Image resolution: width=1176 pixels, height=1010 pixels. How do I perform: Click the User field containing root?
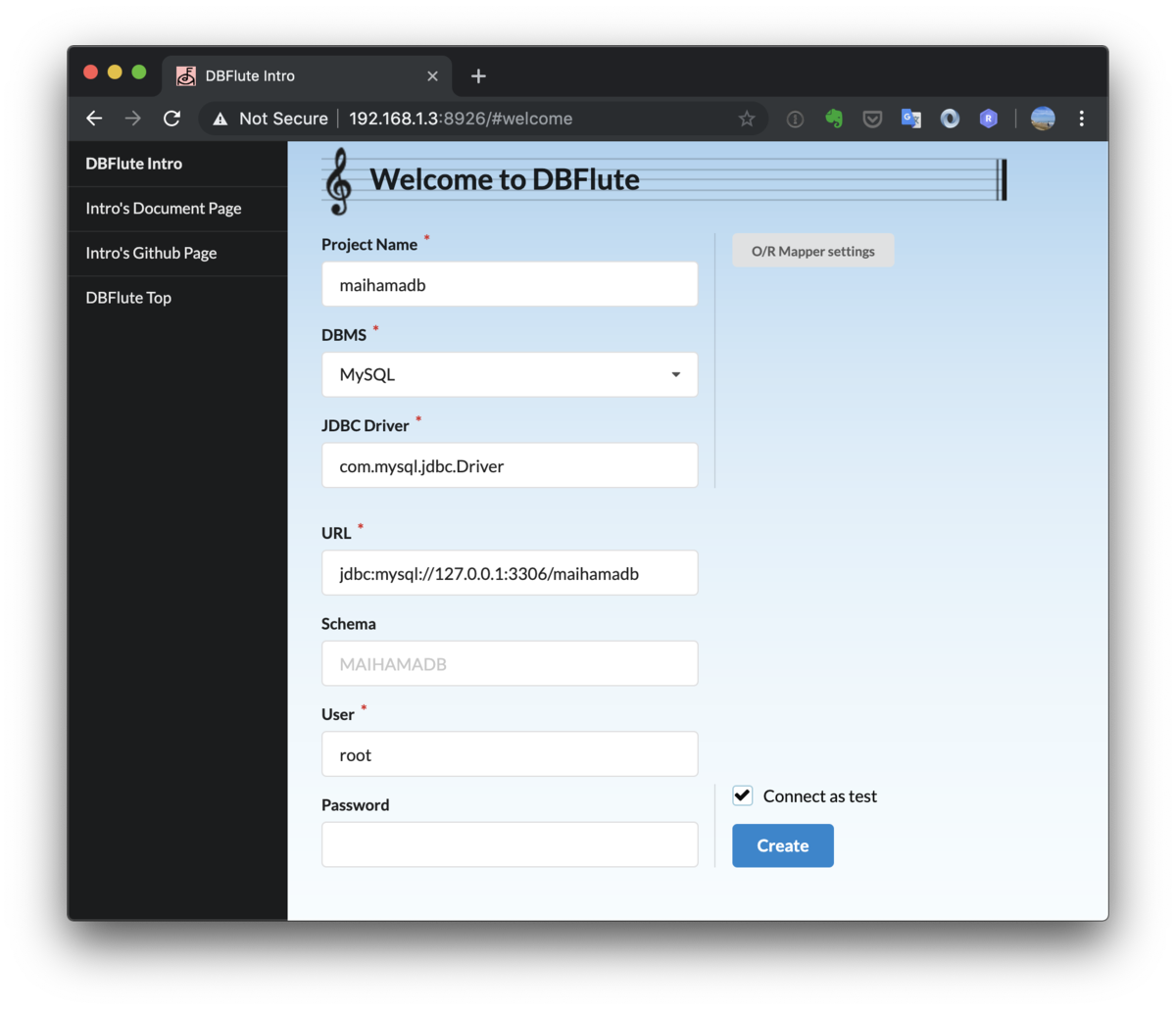point(510,754)
